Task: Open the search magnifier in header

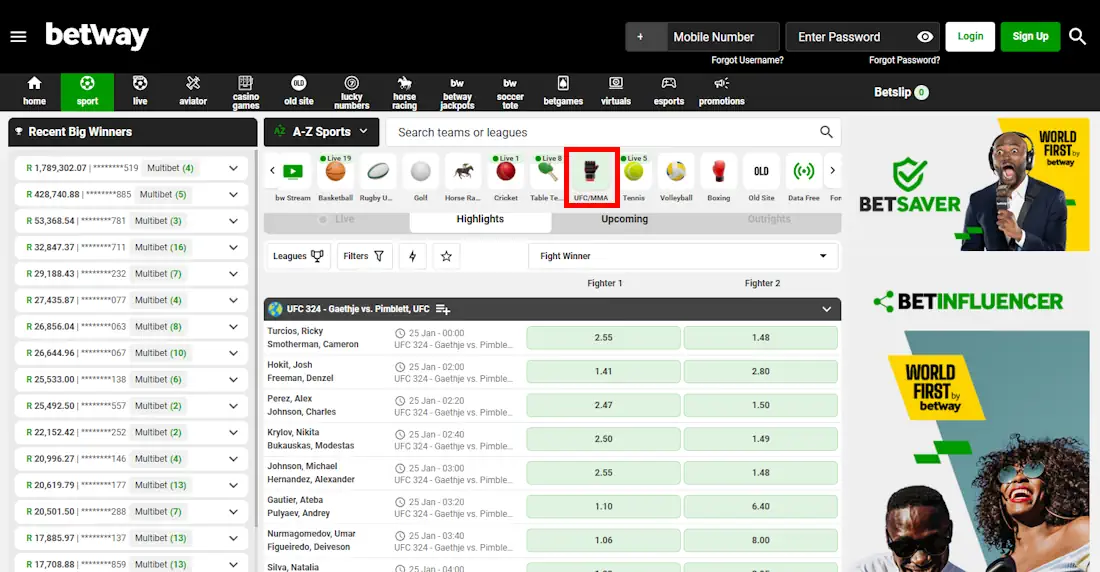Action: (1078, 36)
